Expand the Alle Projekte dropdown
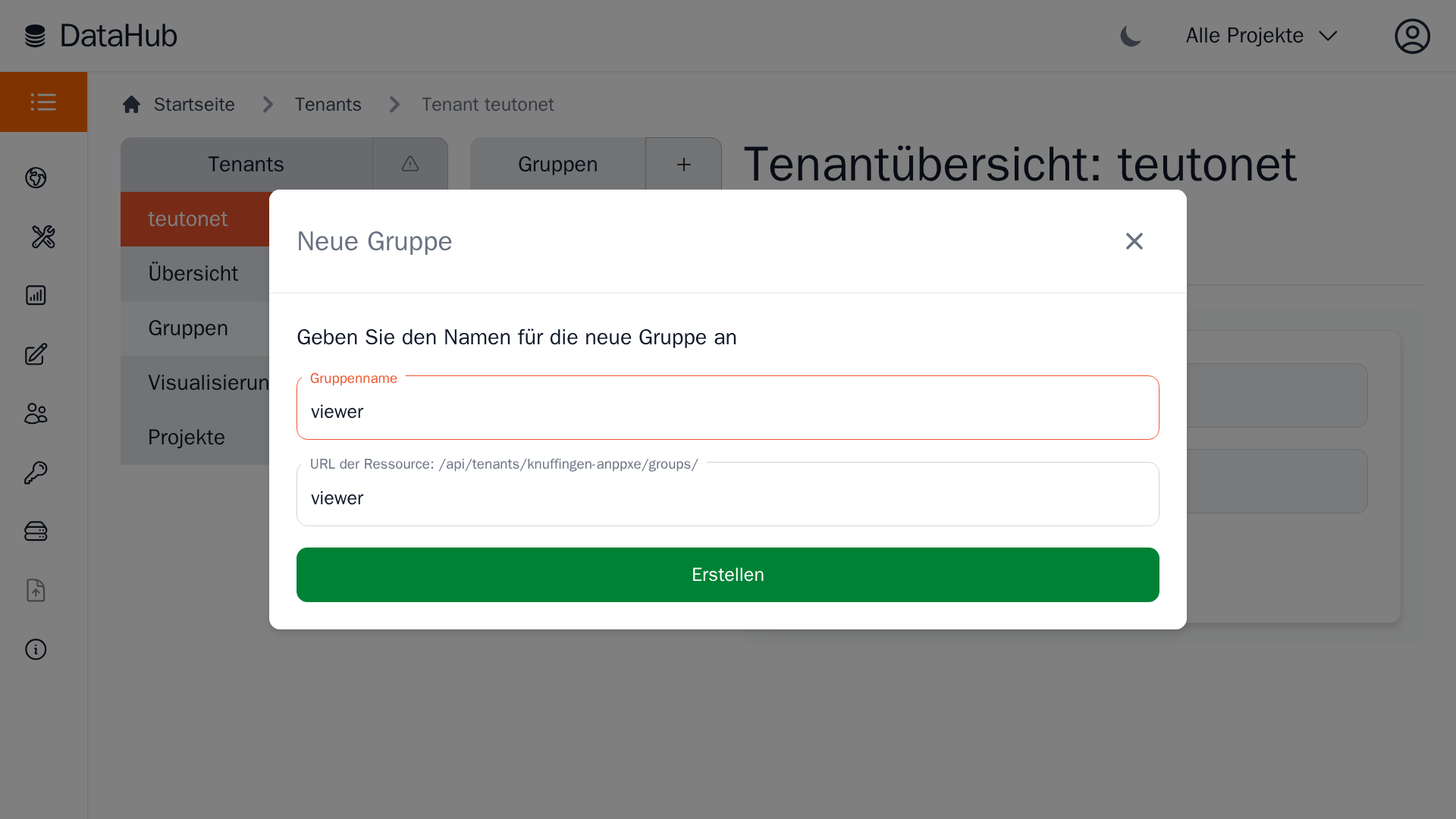The width and height of the screenshot is (1456, 819). click(x=1261, y=36)
